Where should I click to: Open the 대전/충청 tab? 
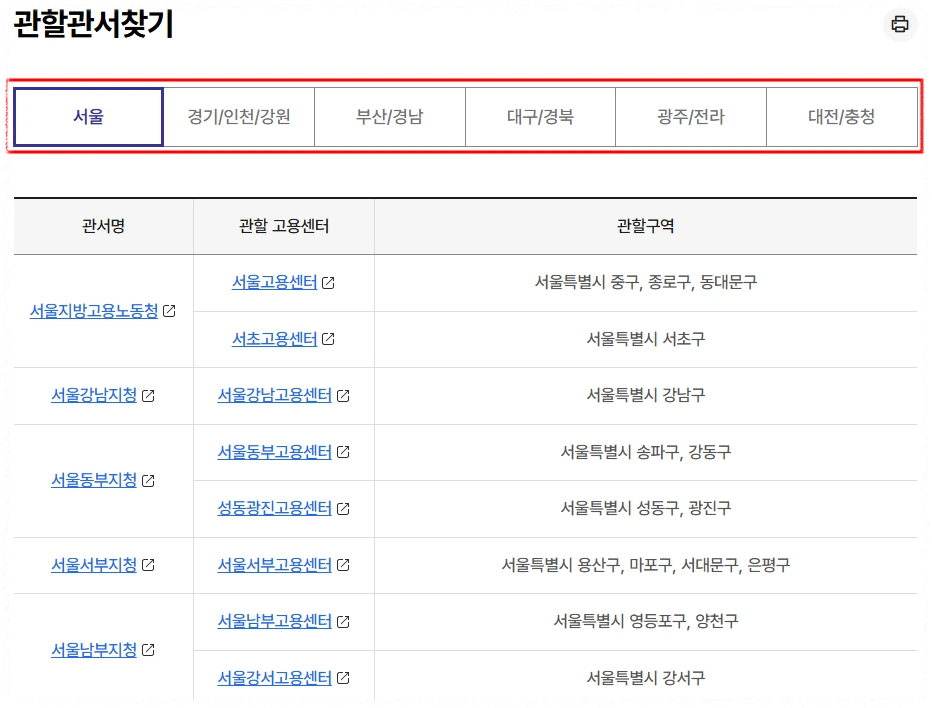842,116
